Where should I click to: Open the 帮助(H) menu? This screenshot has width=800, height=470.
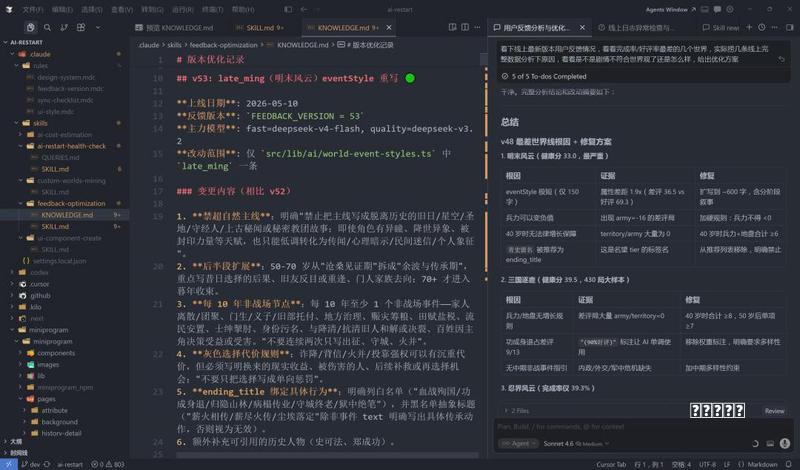point(243,9)
